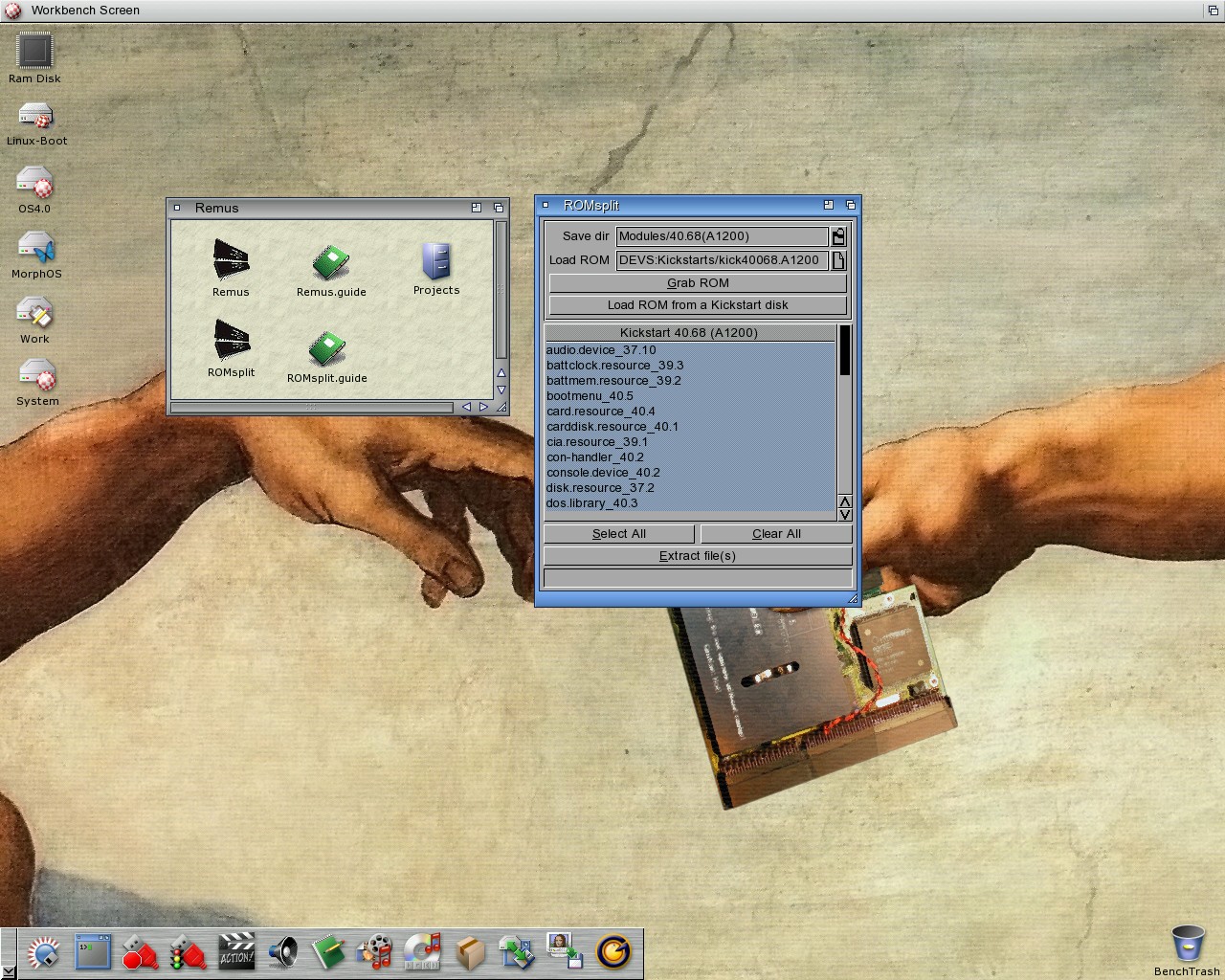Select the OS4.0 drive icon
The width and height of the screenshot is (1225, 980).
pyautogui.click(x=34, y=182)
